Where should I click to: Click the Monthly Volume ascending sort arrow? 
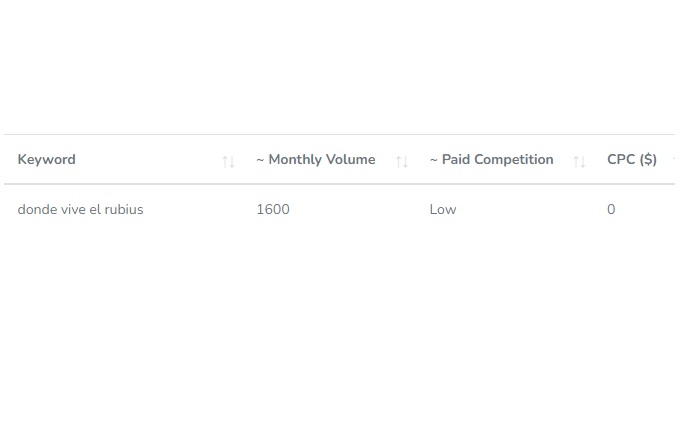click(x=398, y=161)
